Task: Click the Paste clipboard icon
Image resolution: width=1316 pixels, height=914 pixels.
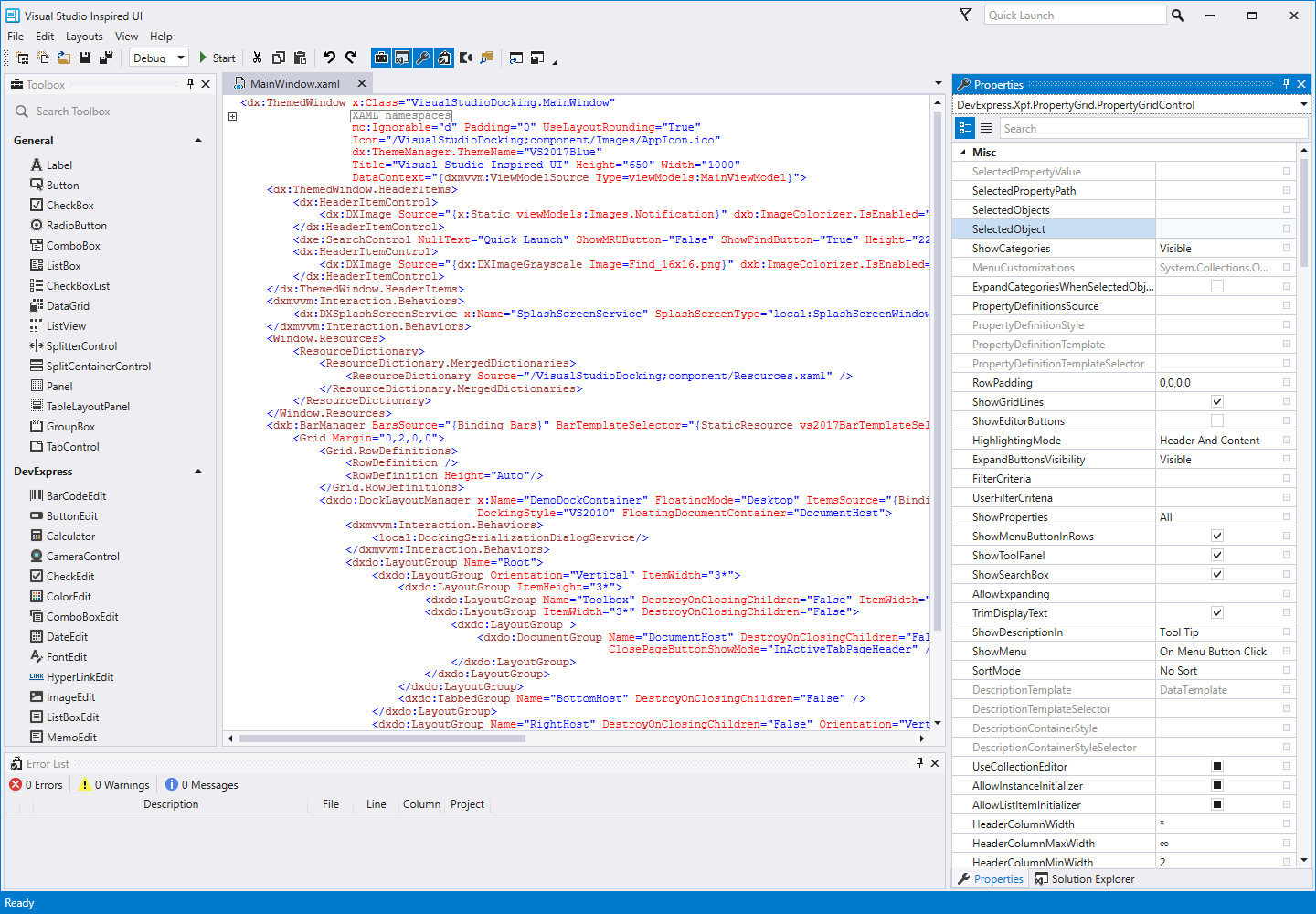Action: (x=300, y=58)
